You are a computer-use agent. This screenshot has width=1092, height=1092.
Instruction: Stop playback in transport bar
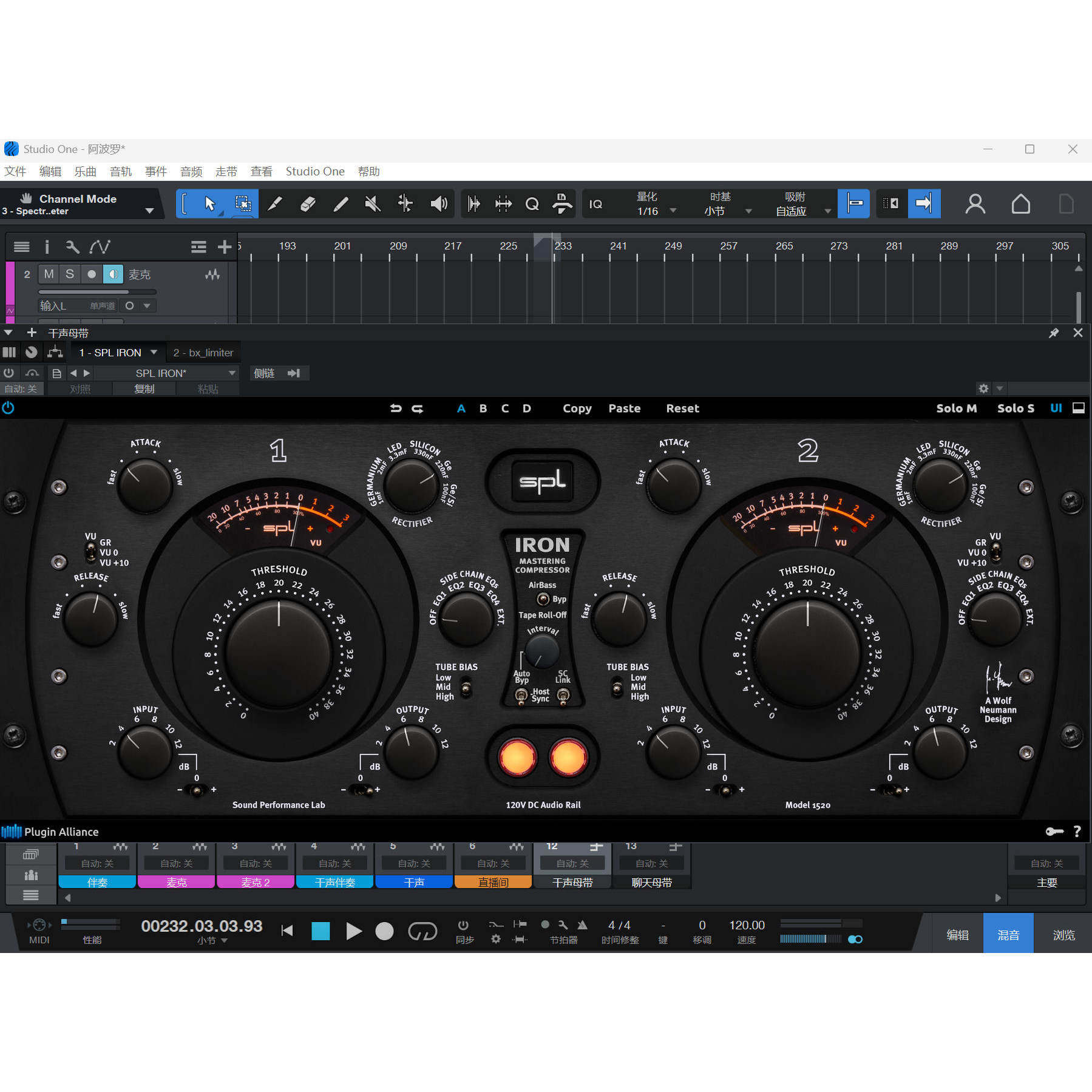(320, 931)
